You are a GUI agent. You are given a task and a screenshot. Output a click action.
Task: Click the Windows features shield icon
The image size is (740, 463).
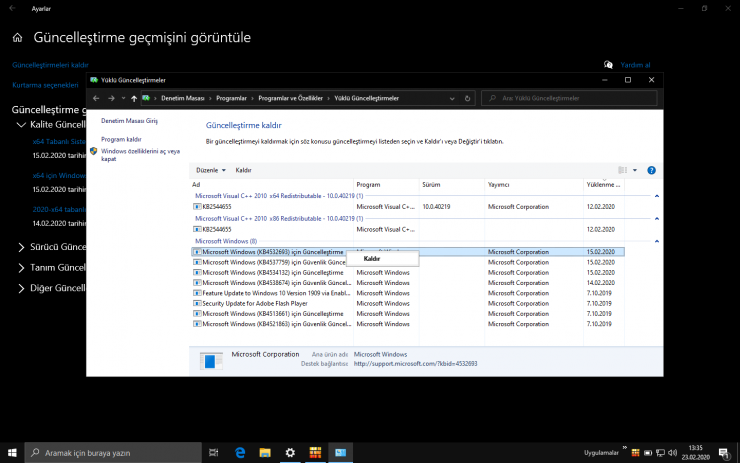click(x=93, y=152)
